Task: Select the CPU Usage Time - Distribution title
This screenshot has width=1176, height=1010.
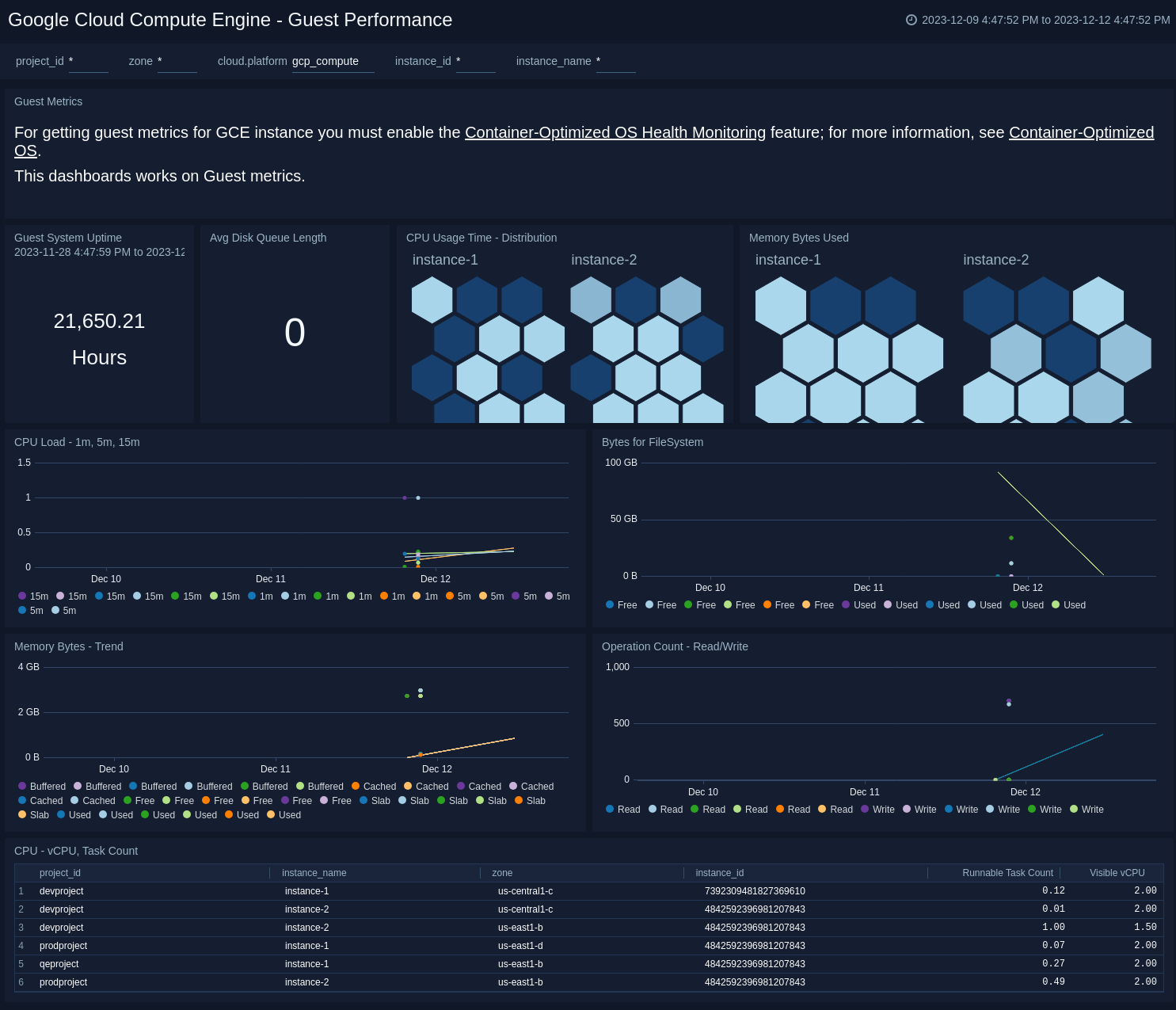Action: coord(481,238)
